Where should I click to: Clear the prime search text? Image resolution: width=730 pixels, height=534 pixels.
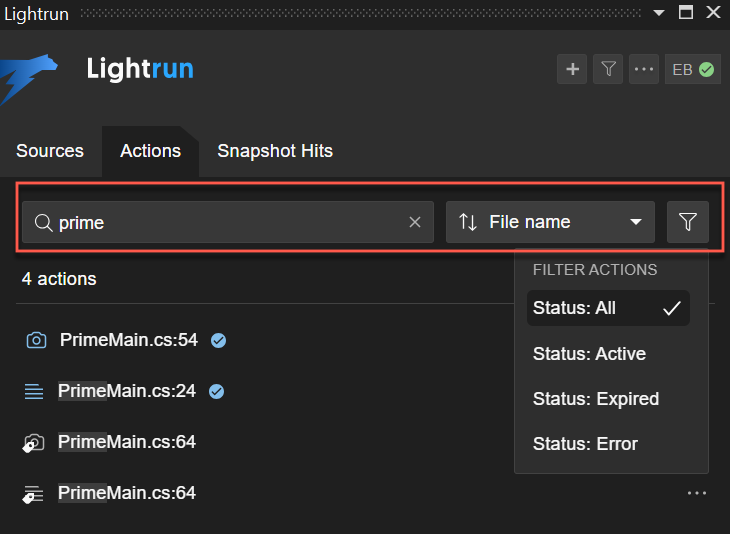click(x=415, y=222)
